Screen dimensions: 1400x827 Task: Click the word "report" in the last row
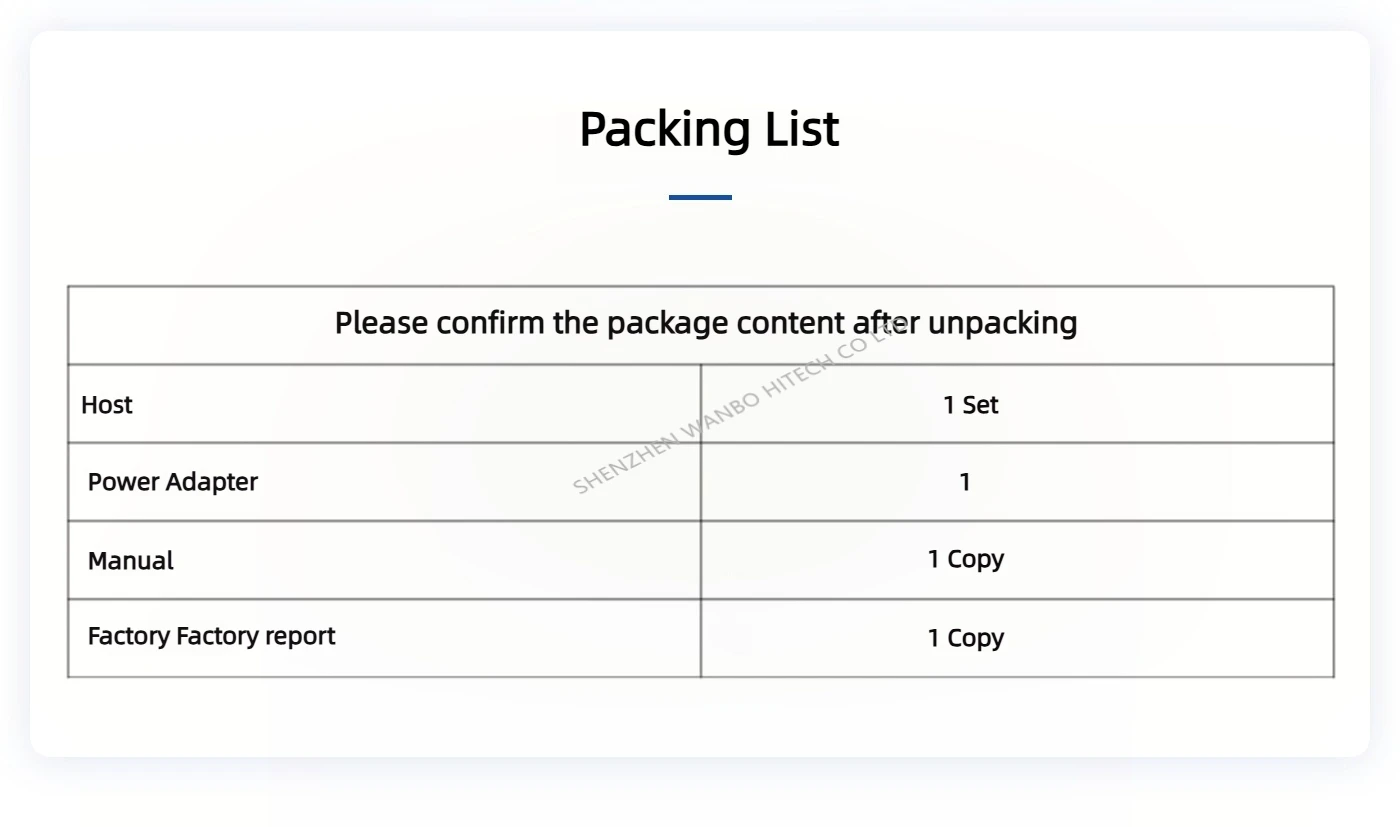tap(300, 636)
